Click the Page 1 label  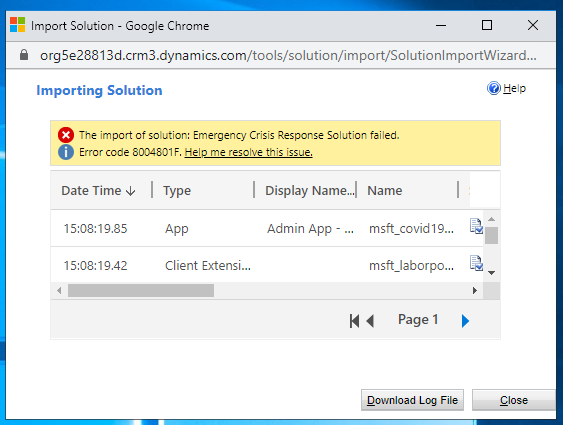pyautogui.click(x=418, y=319)
